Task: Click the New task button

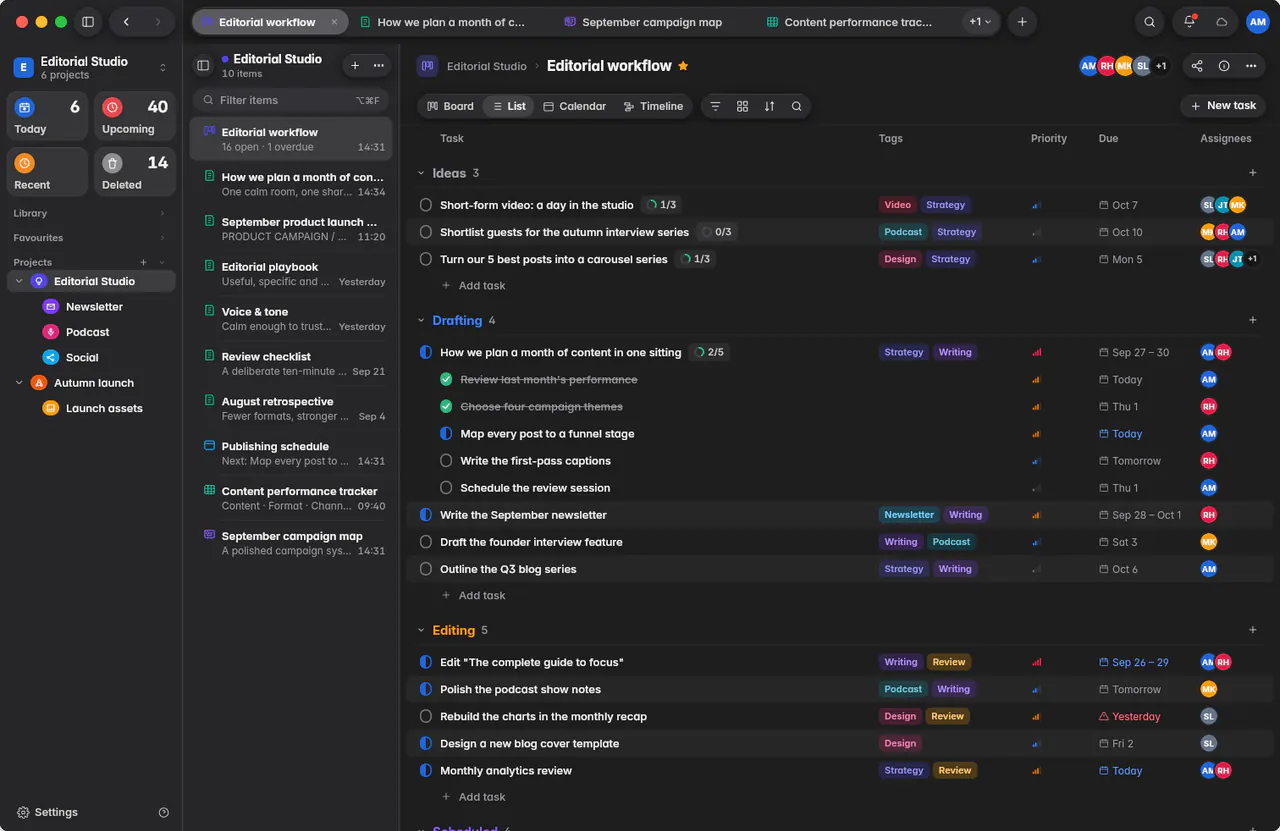Action: point(1223,106)
